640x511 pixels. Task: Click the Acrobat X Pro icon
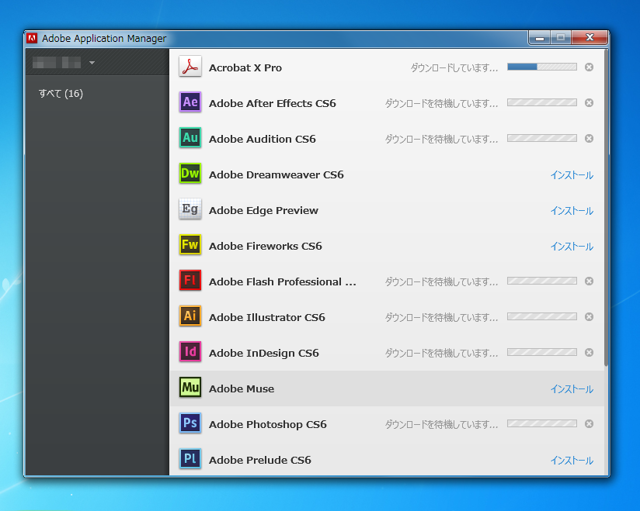click(190, 66)
